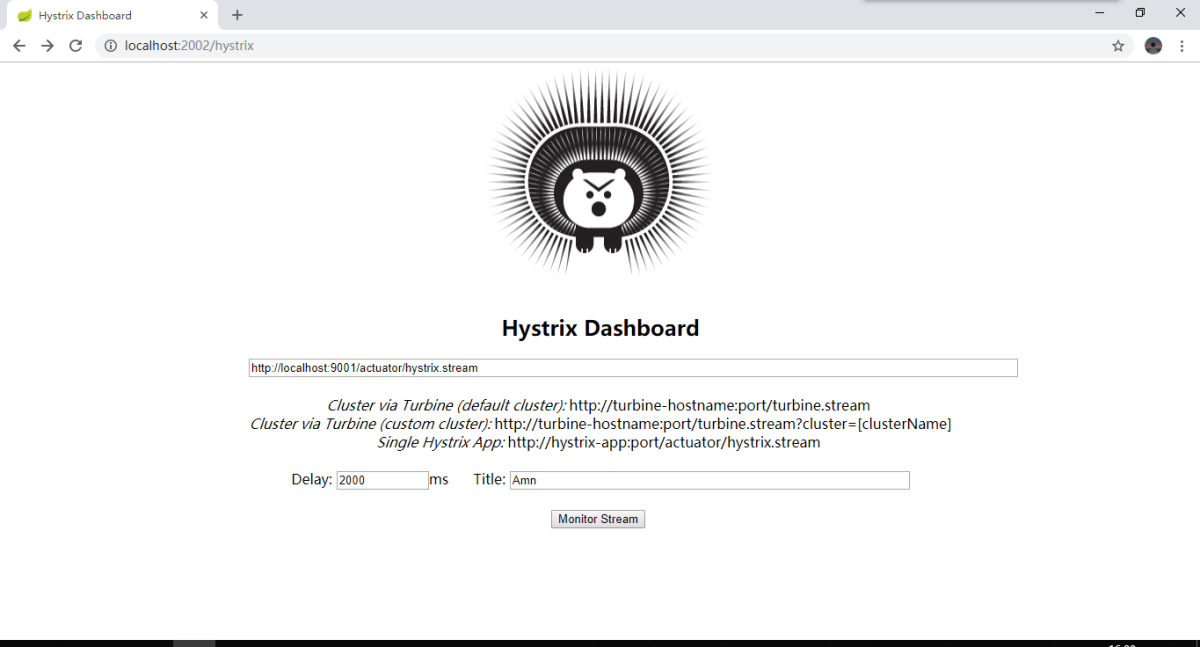Minimize the Chrome window

tap(1100, 13)
